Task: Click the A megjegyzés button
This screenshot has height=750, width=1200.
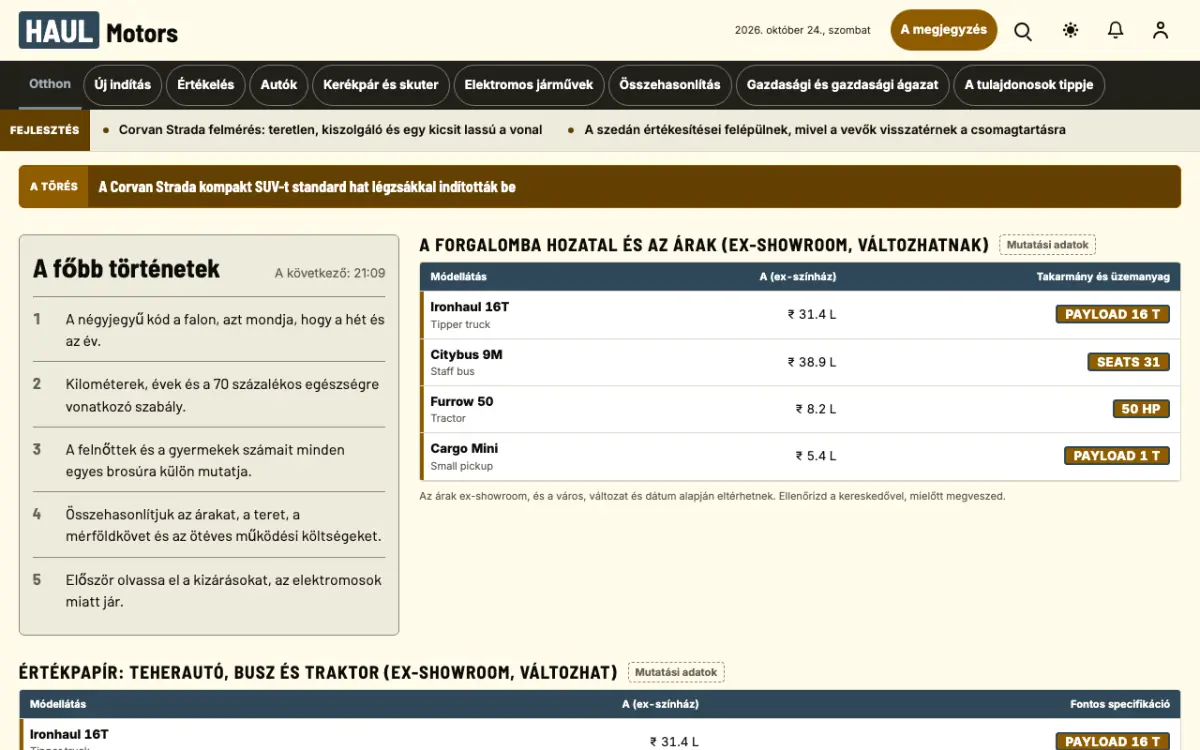Action: [944, 30]
